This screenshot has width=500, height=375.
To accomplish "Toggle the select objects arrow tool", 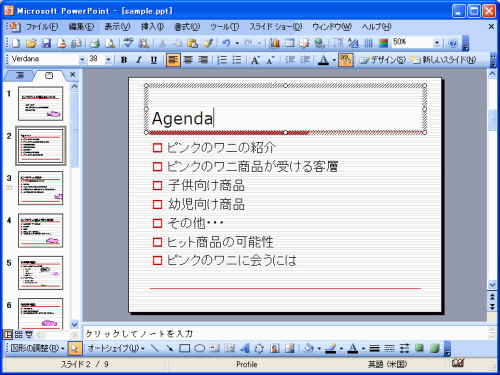I will 74,348.
